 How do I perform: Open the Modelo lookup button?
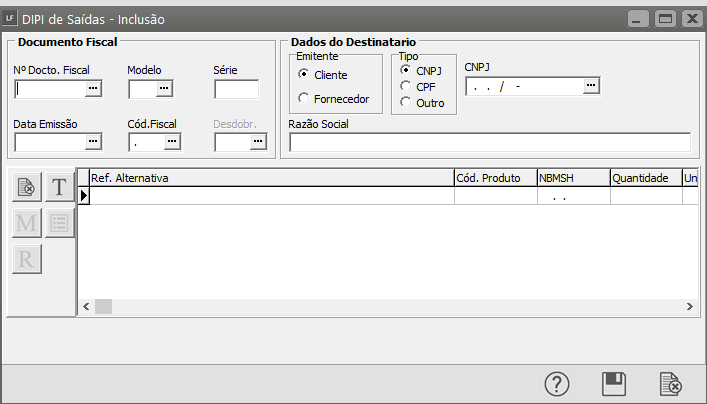click(x=164, y=89)
